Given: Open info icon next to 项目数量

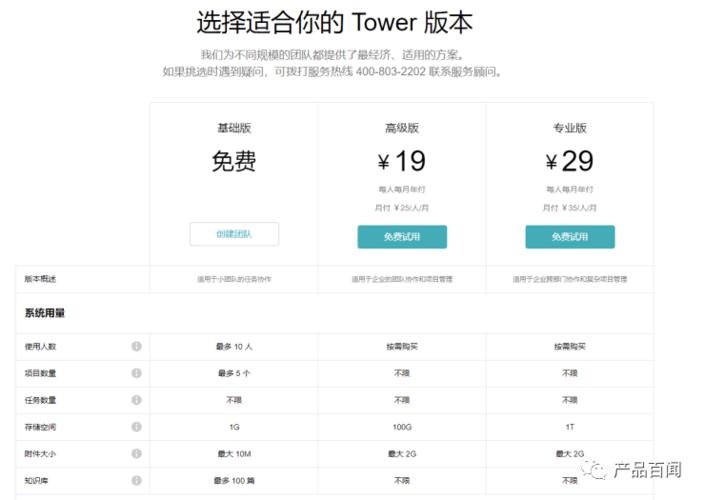Looking at the screenshot, I should point(136,373).
